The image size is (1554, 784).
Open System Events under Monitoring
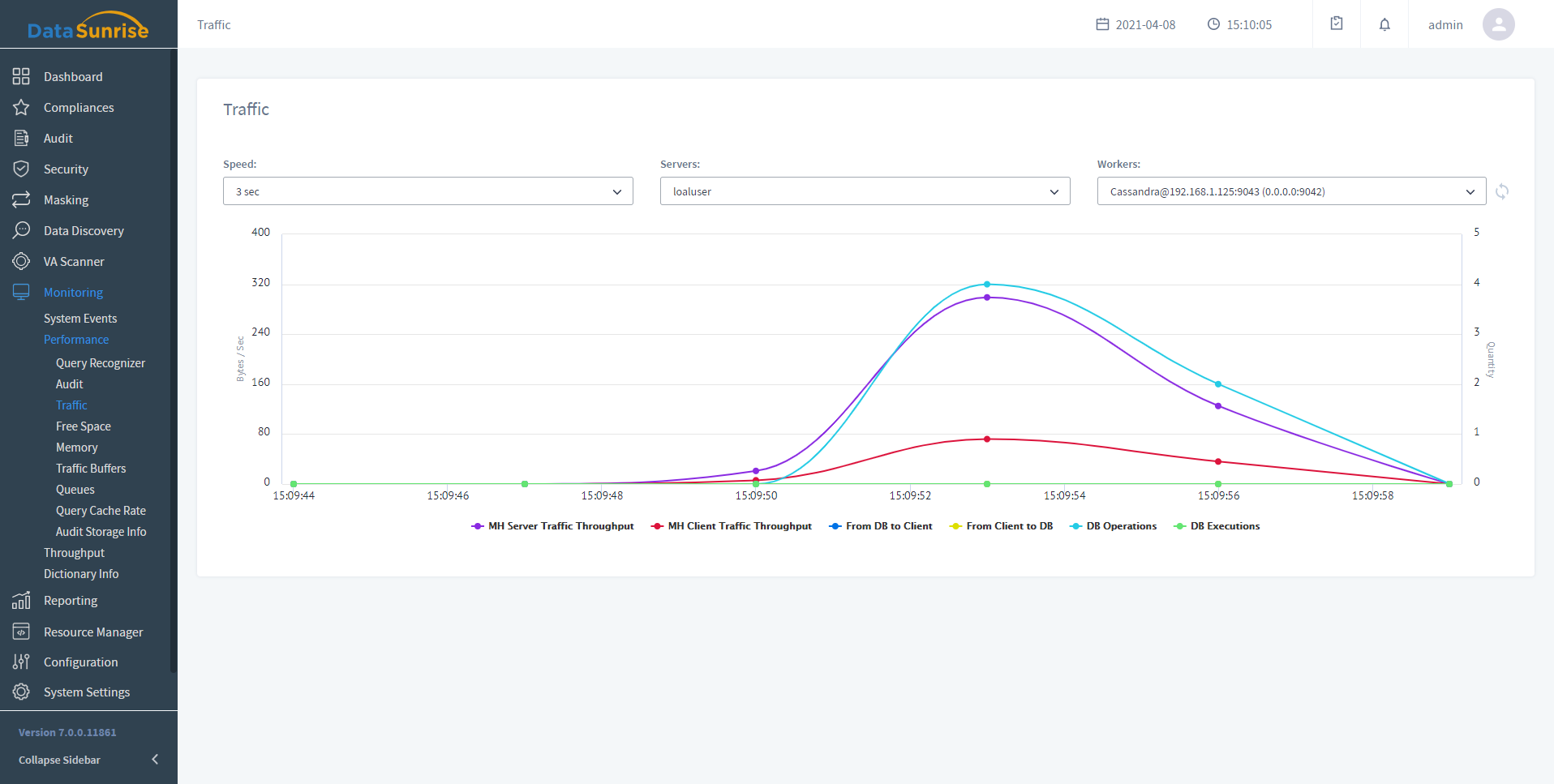(x=80, y=319)
